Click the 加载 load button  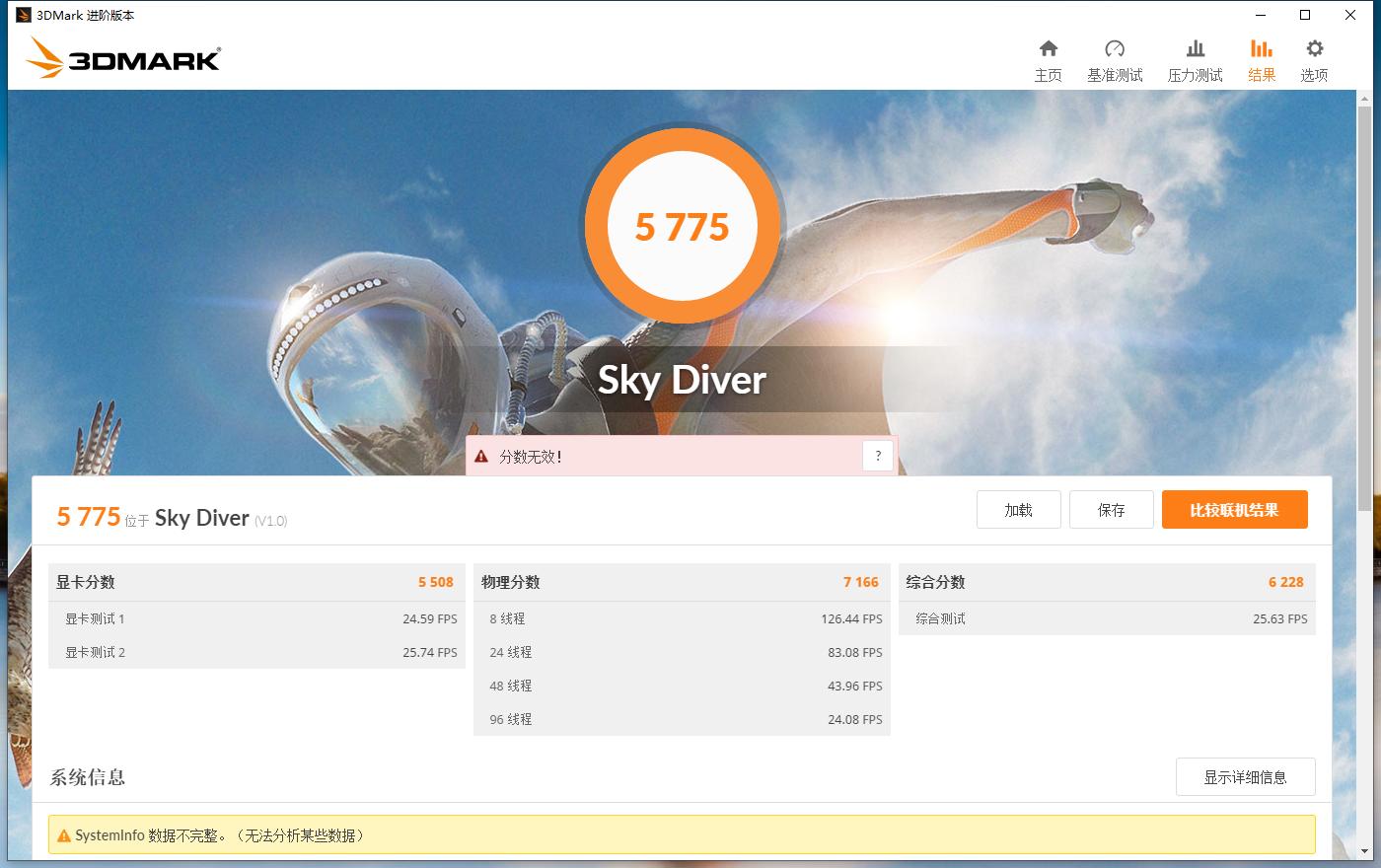pos(1018,509)
